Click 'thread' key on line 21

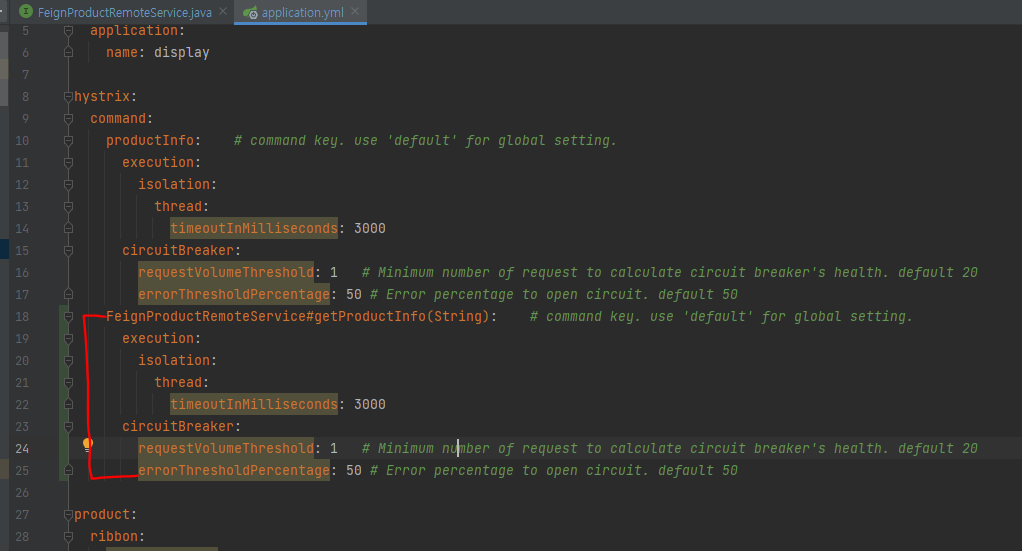tap(178, 383)
